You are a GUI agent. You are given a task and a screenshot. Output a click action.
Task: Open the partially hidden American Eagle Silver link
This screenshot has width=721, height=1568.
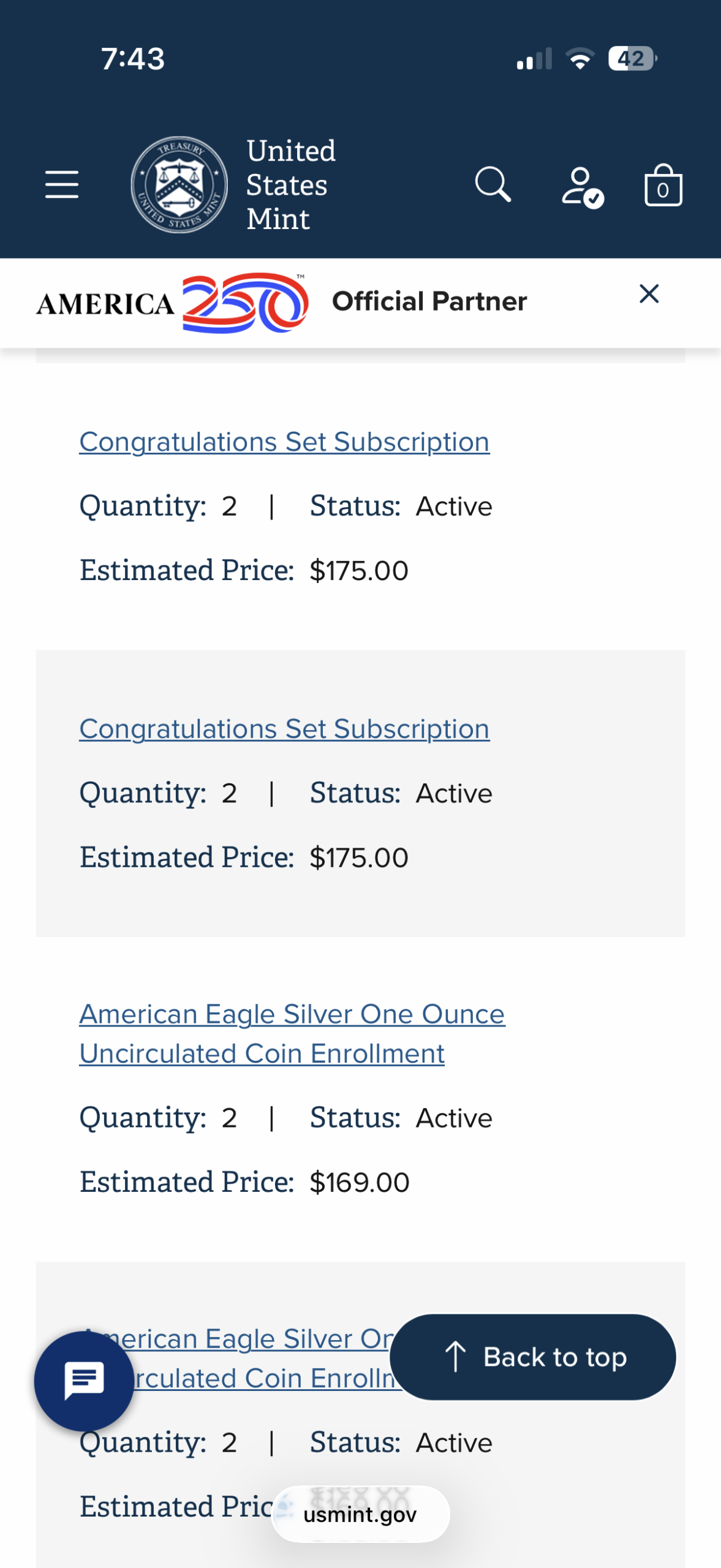(245, 1340)
